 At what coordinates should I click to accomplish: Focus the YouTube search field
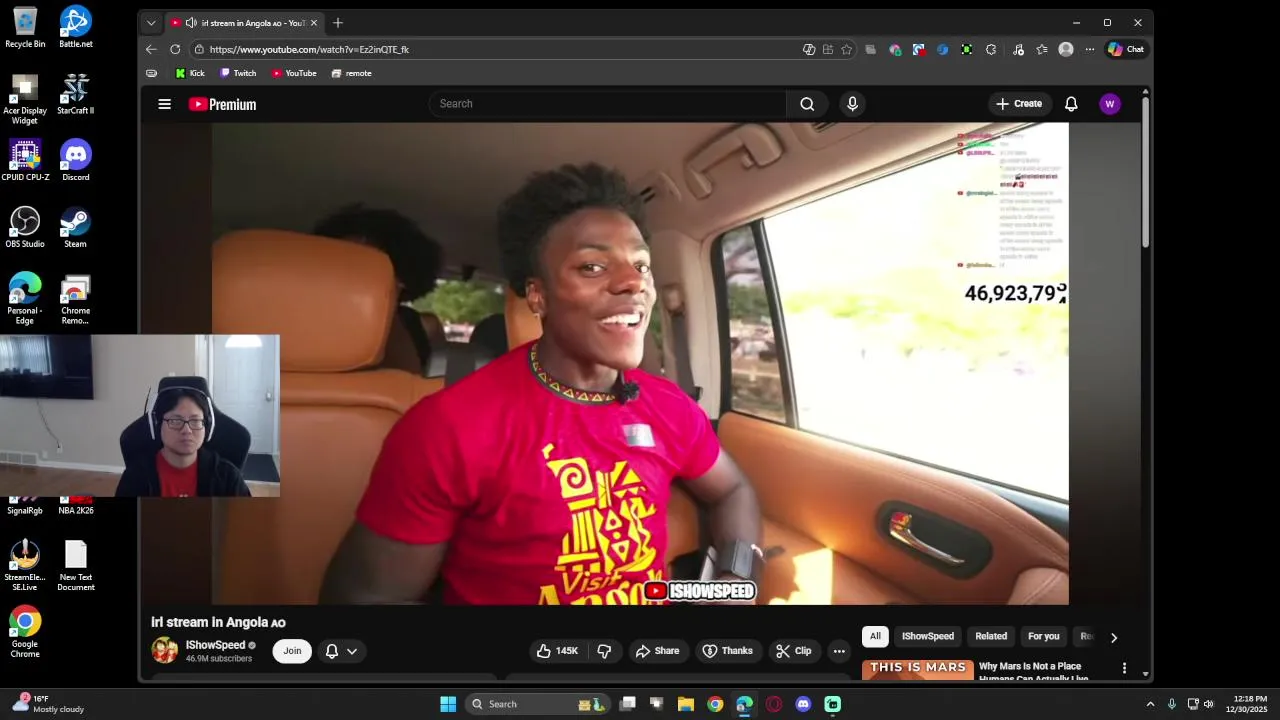click(x=607, y=104)
